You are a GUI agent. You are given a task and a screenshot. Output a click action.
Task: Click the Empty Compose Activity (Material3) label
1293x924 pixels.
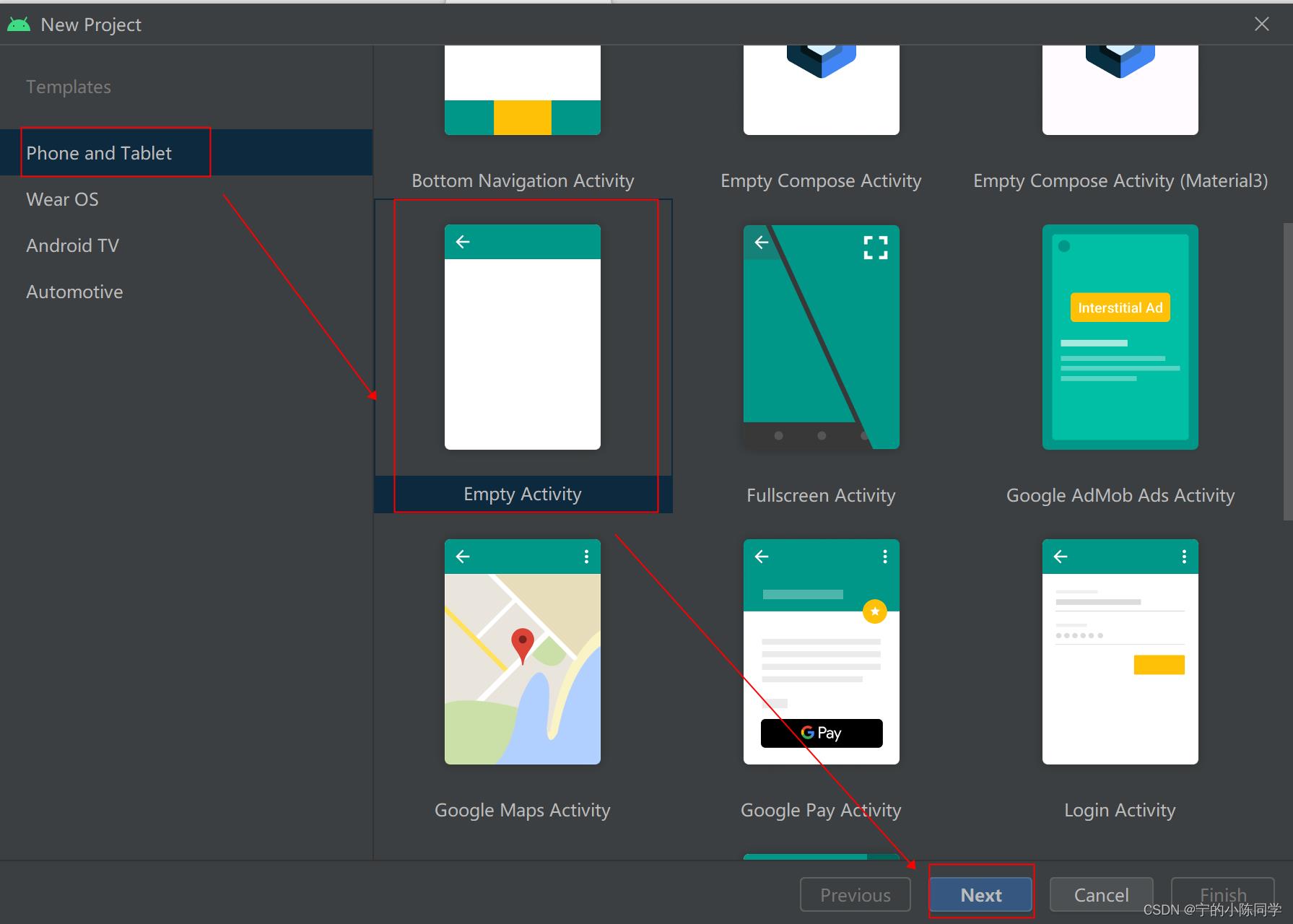pyautogui.click(x=1120, y=181)
